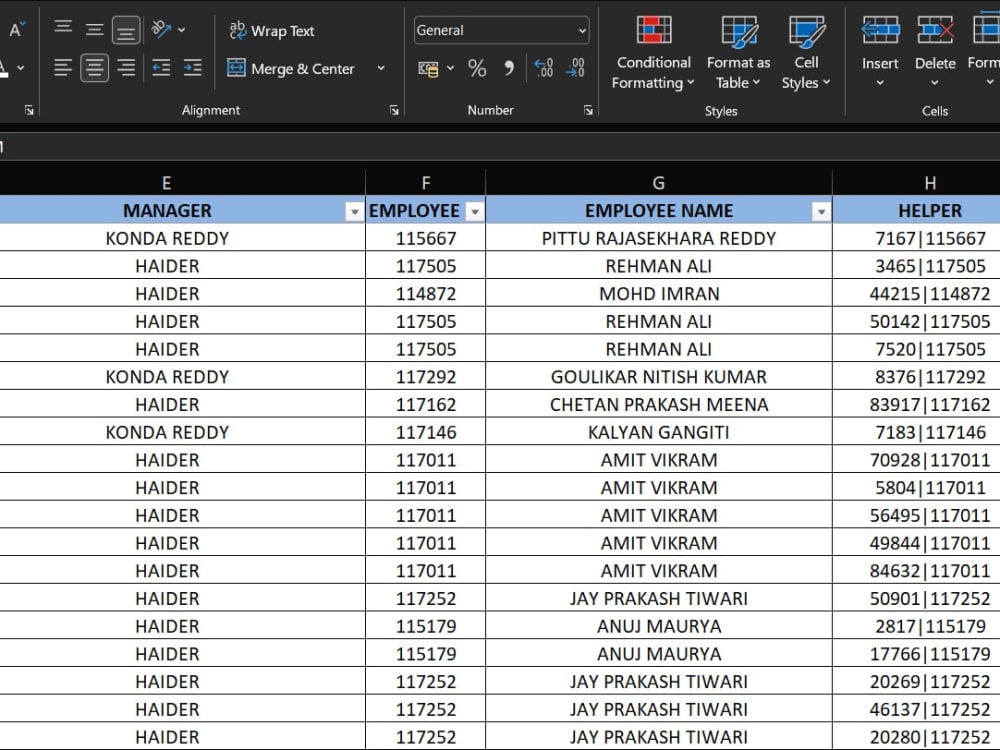The image size is (1000, 750).
Task: Select helper value 20280|117252
Action: coord(916,737)
